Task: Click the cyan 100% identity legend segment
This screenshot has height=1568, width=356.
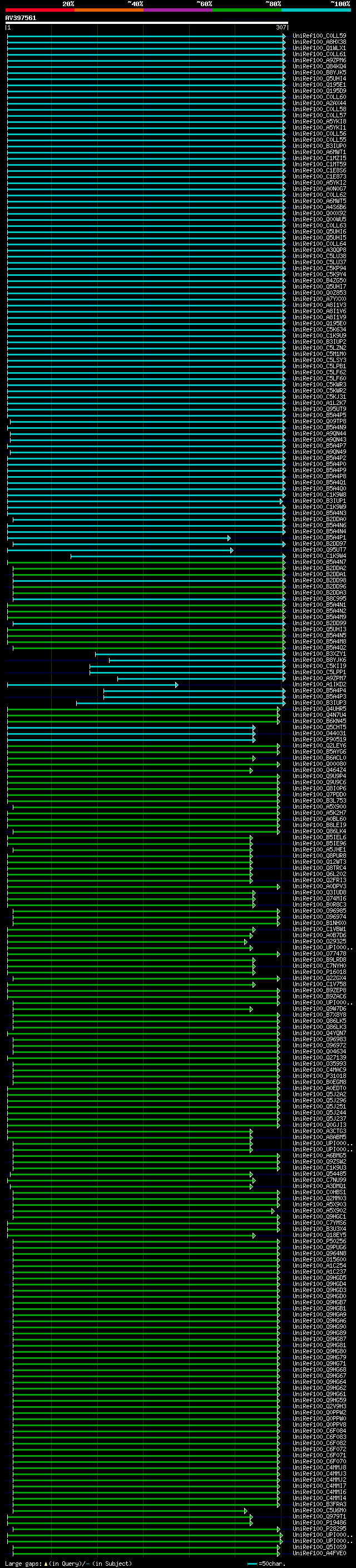Action: (x=317, y=10)
